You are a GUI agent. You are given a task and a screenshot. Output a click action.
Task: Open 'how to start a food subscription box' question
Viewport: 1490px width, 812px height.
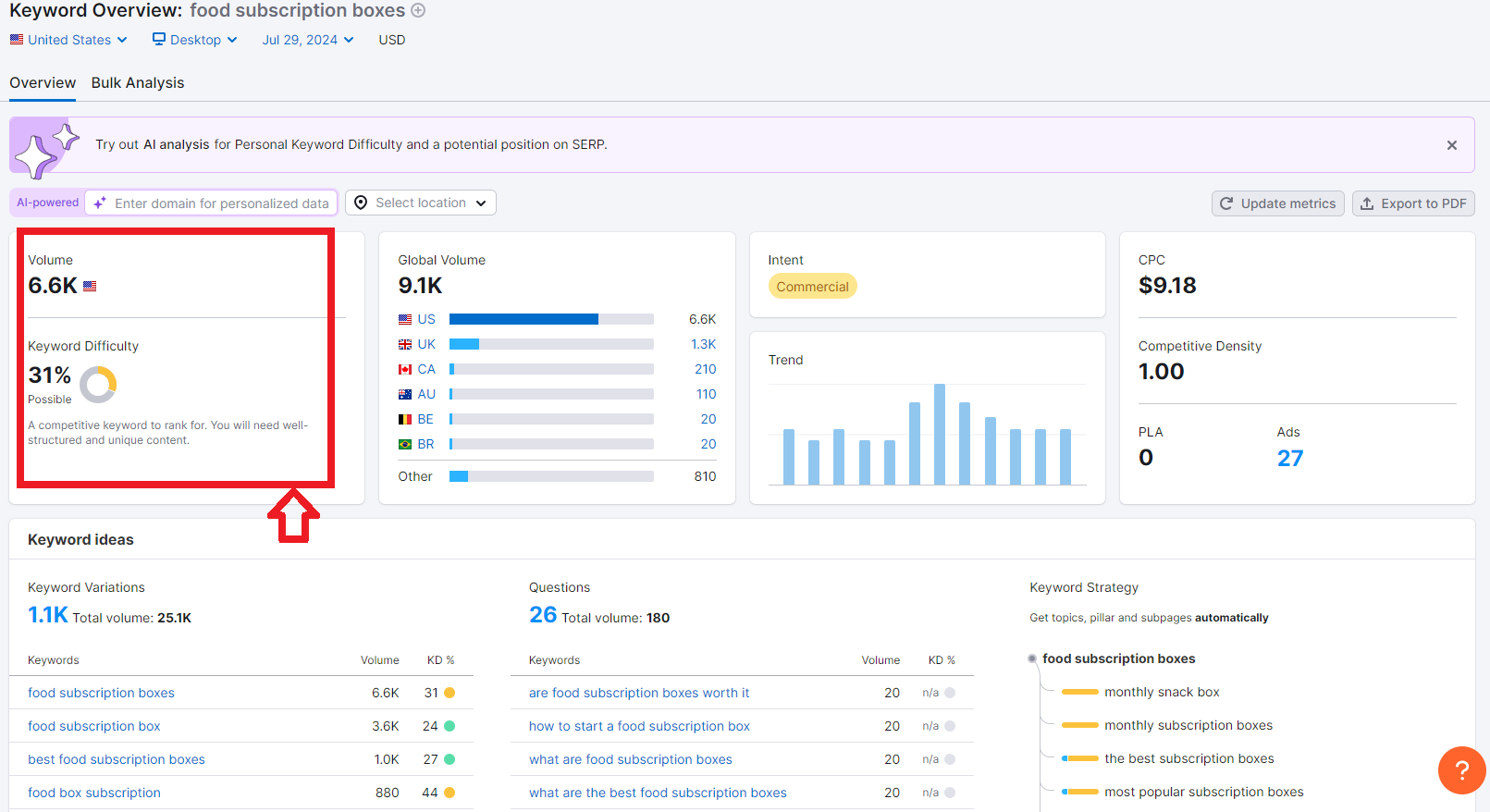(639, 726)
